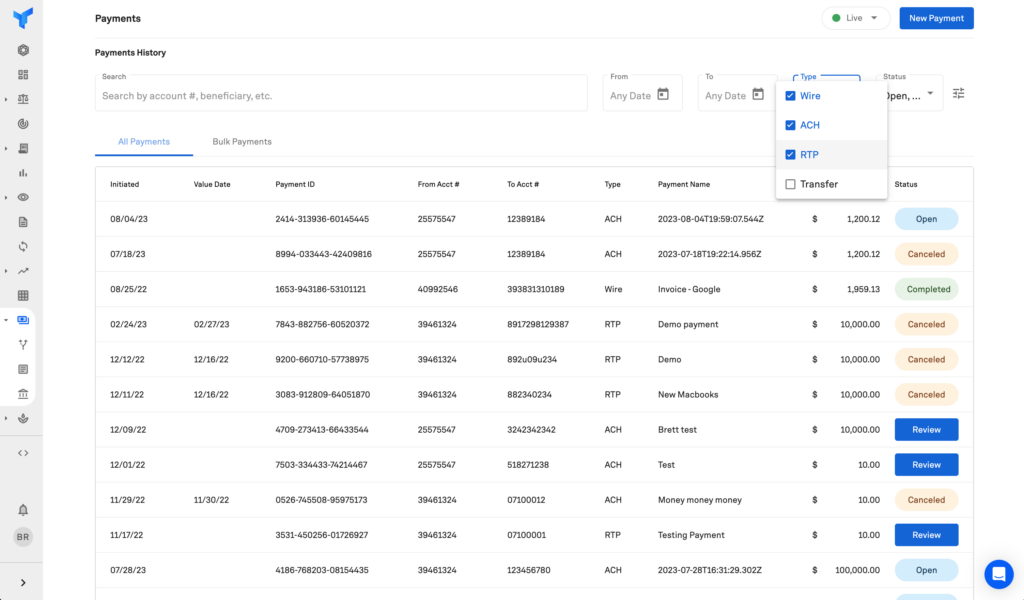Click the From Acct # column header
The image size is (1024, 600).
point(438,184)
